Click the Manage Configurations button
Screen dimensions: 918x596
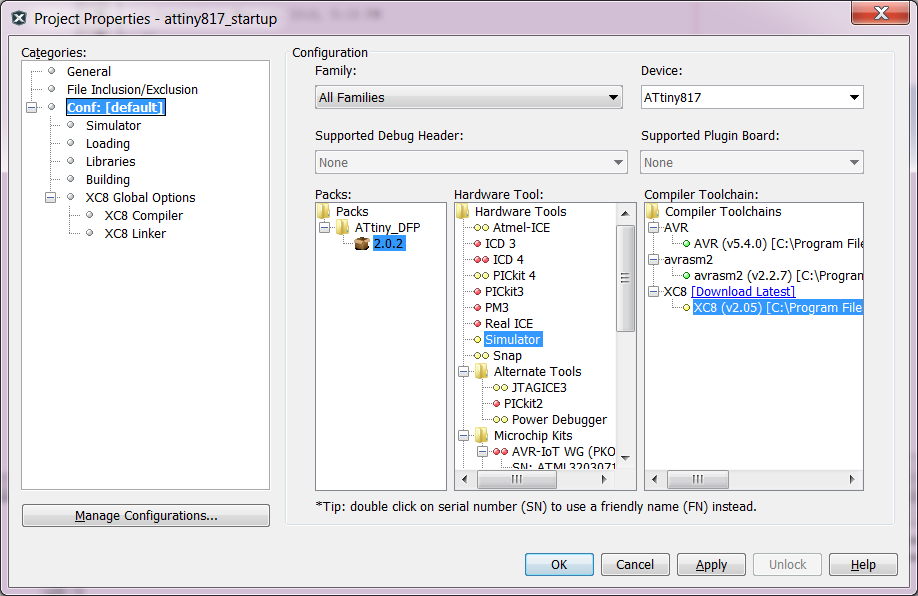coord(146,515)
